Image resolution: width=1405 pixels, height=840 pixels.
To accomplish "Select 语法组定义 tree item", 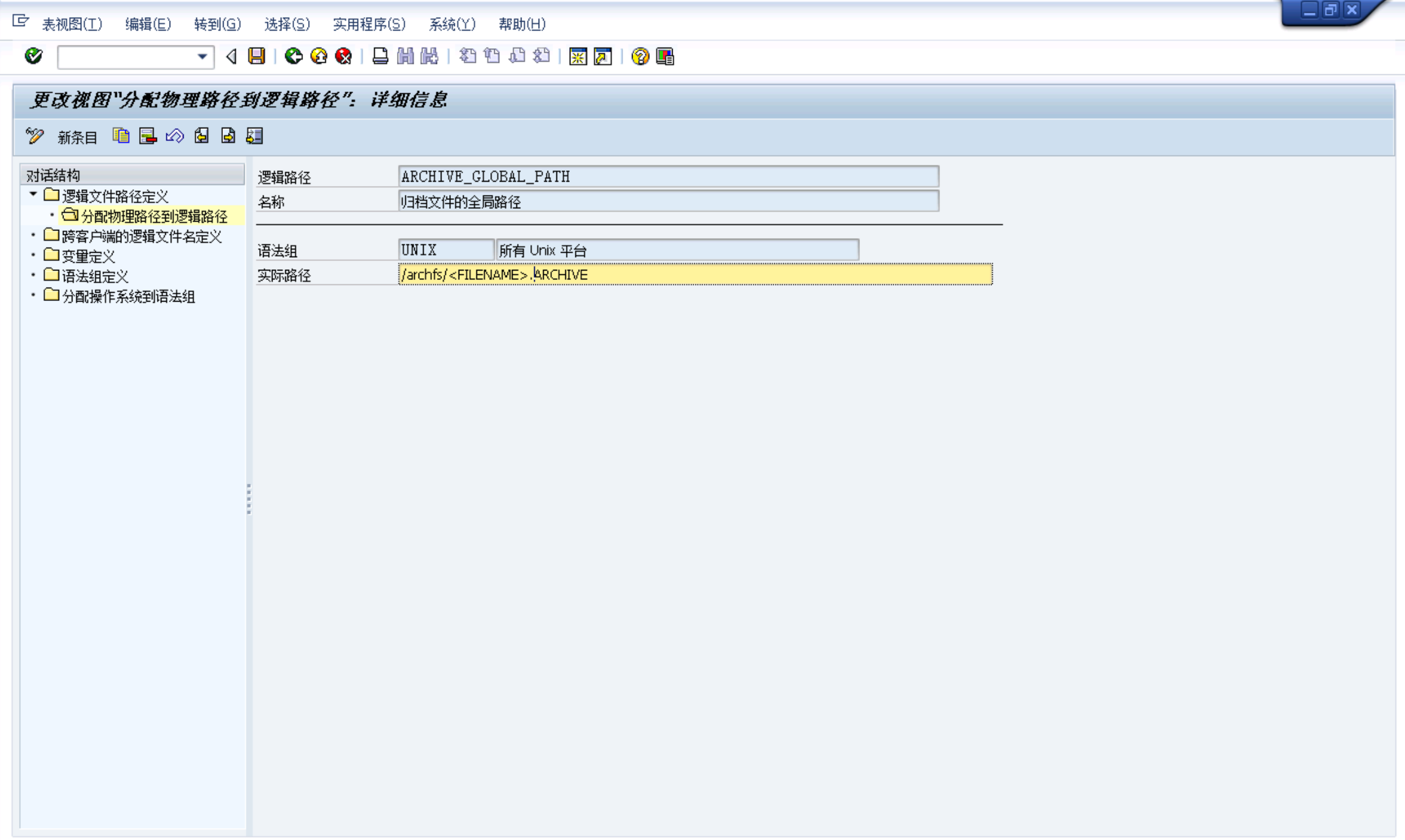I will [95, 277].
